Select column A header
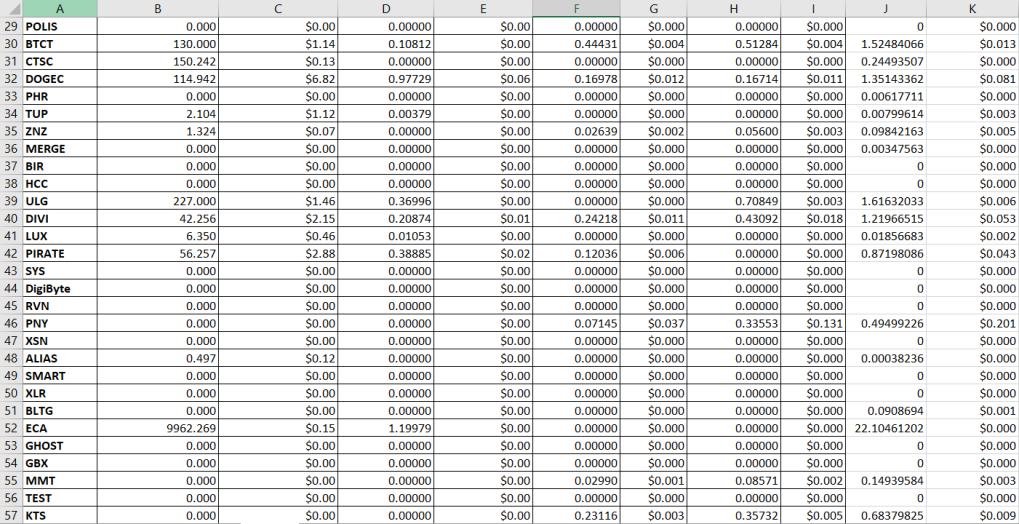Viewport: 1019px width, 524px height. [60, 8]
